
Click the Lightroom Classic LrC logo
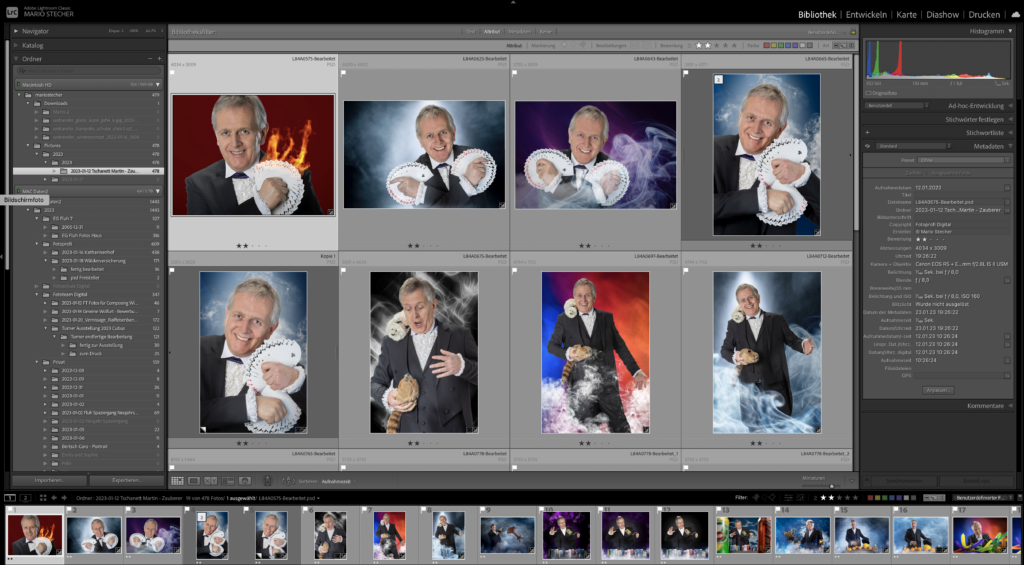pyautogui.click(x=11, y=11)
